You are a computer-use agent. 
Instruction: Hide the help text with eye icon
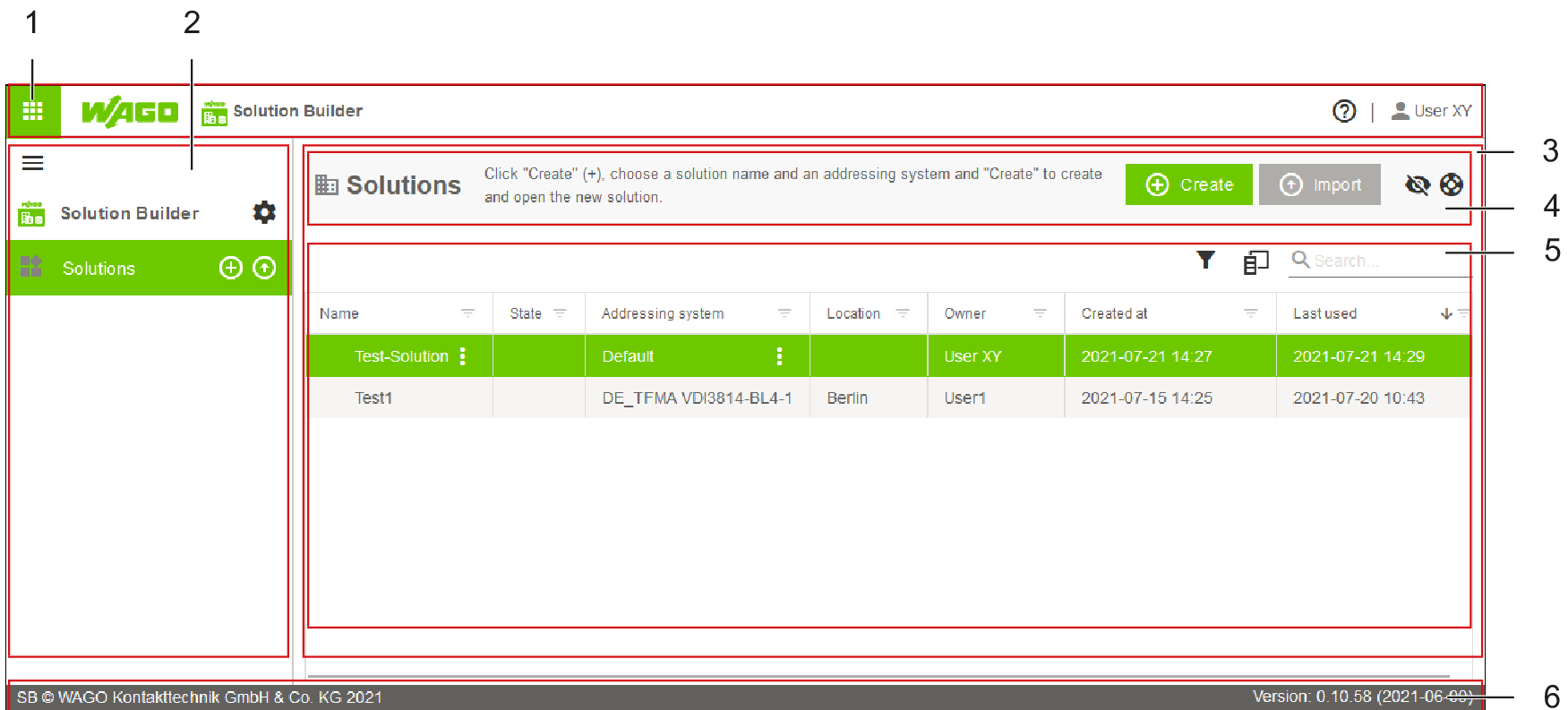tap(1418, 184)
